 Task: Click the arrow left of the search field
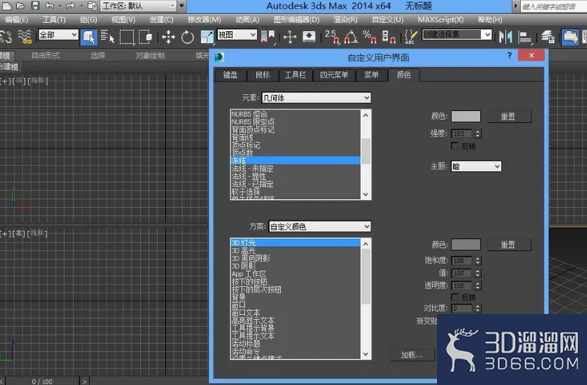516,6
